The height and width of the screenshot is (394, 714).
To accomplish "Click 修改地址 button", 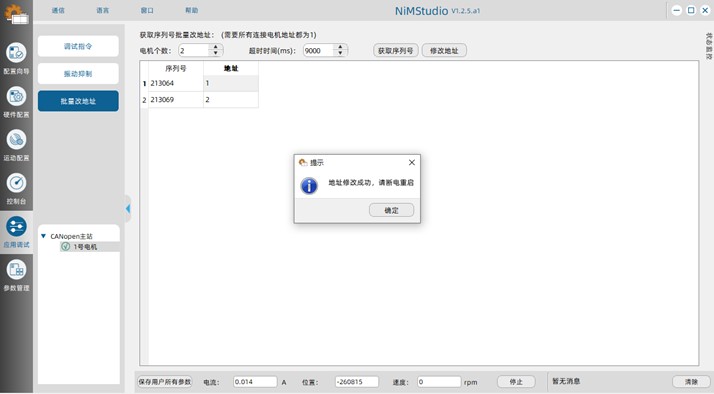I will [444, 51].
